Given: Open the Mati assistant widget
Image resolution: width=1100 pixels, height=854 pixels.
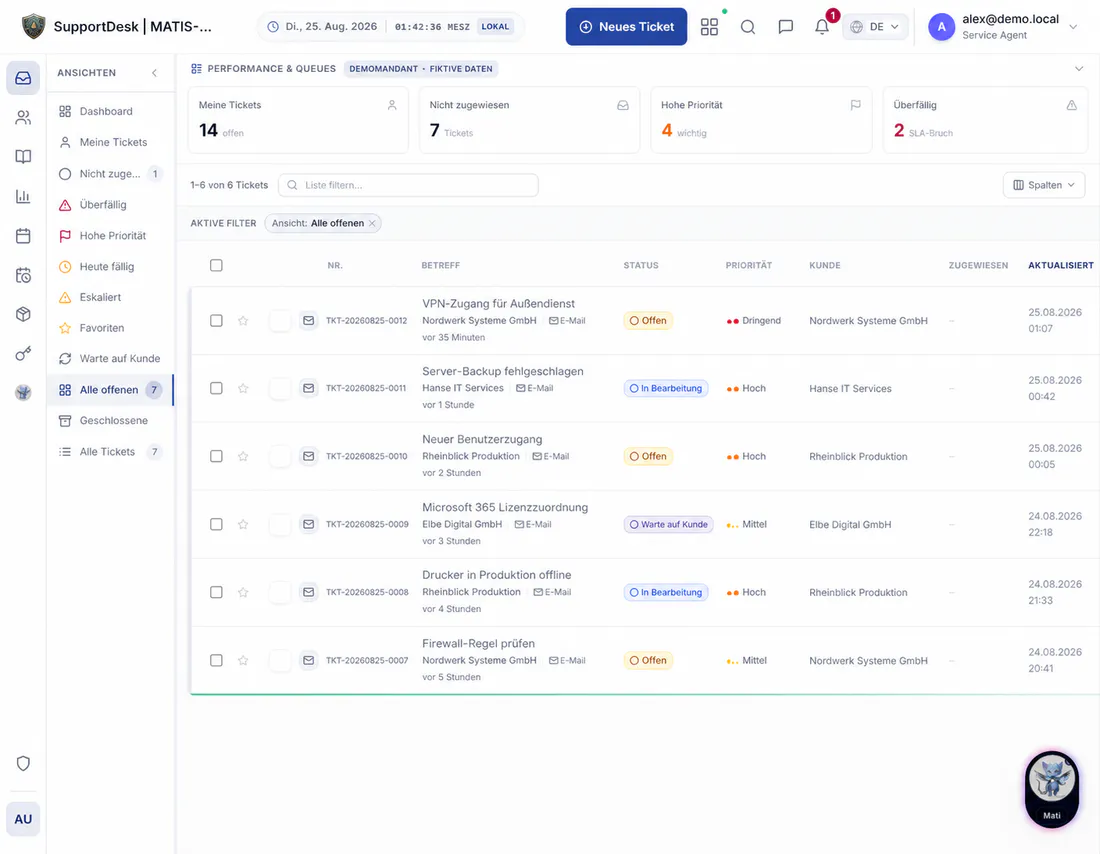Looking at the screenshot, I should (1052, 789).
